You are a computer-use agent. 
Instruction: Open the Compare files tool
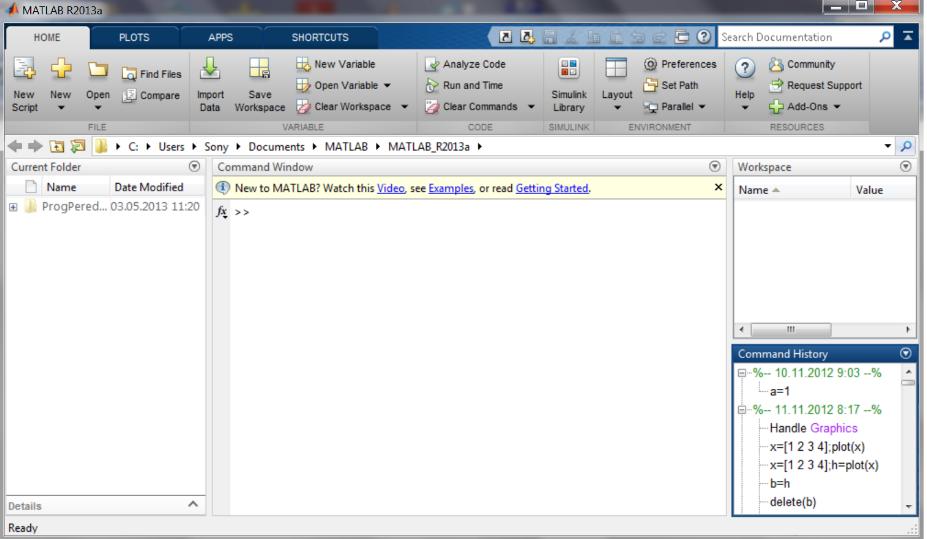point(151,95)
